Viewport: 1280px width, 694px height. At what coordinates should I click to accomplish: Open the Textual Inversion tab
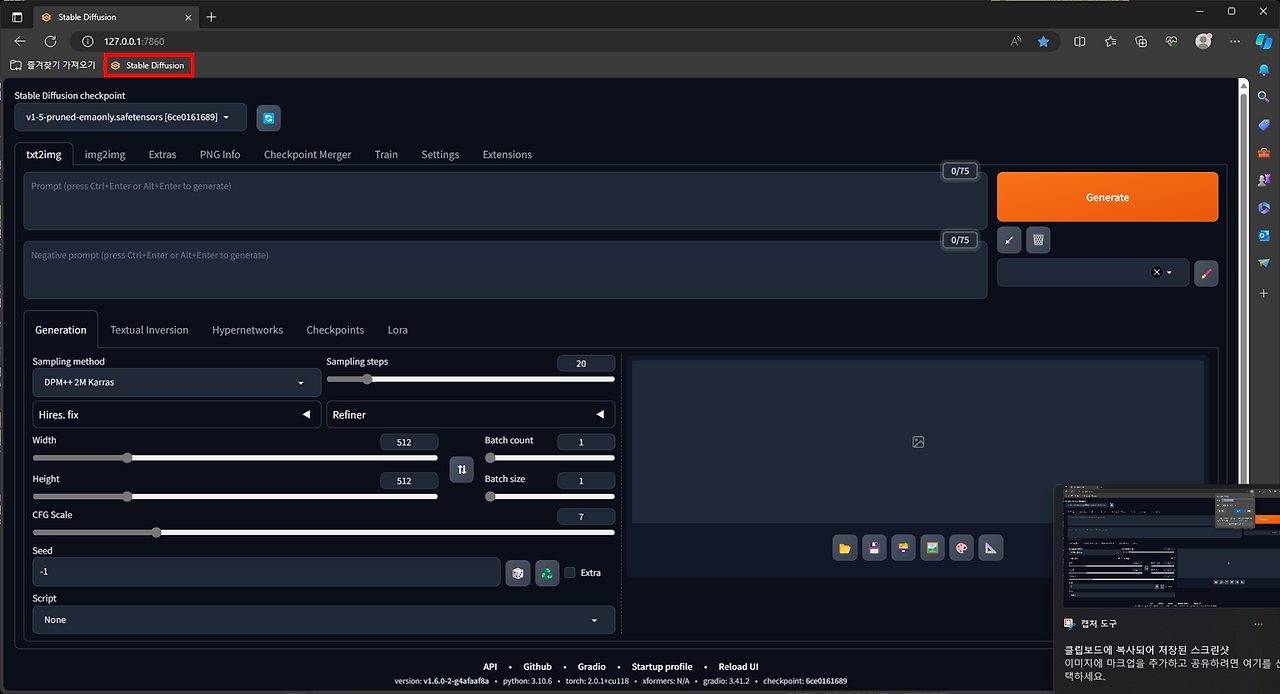click(x=148, y=329)
